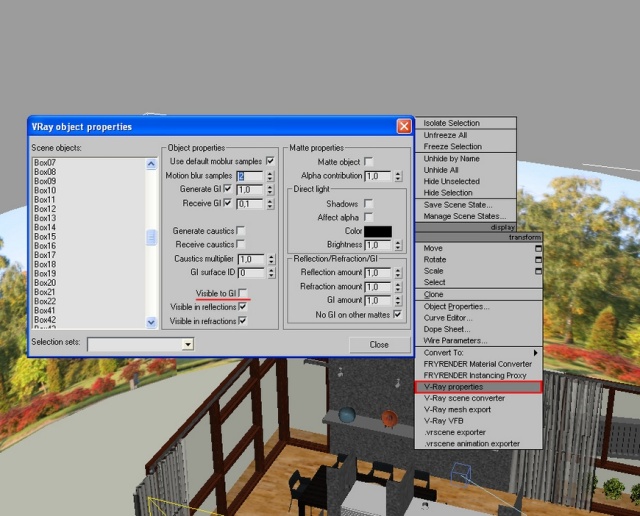Choose V-Ray mesh export entry
This screenshot has width=640, height=516.
click(x=478, y=409)
